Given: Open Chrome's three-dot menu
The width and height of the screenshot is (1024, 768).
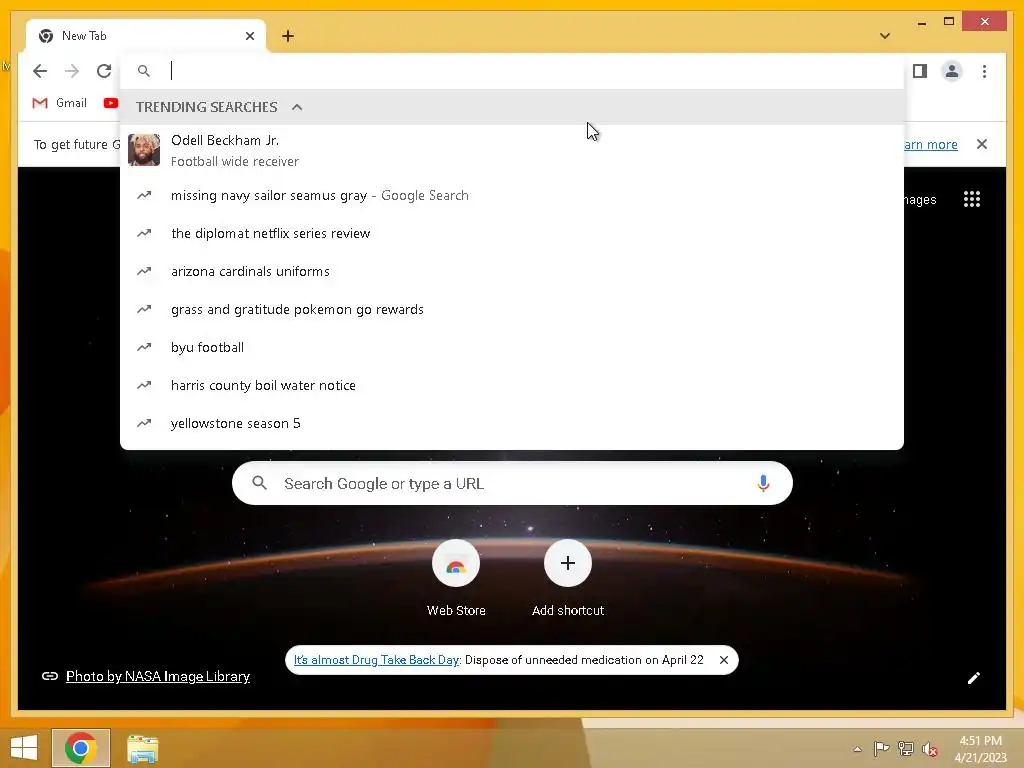Looking at the screenshot, I should click(984, 71).
